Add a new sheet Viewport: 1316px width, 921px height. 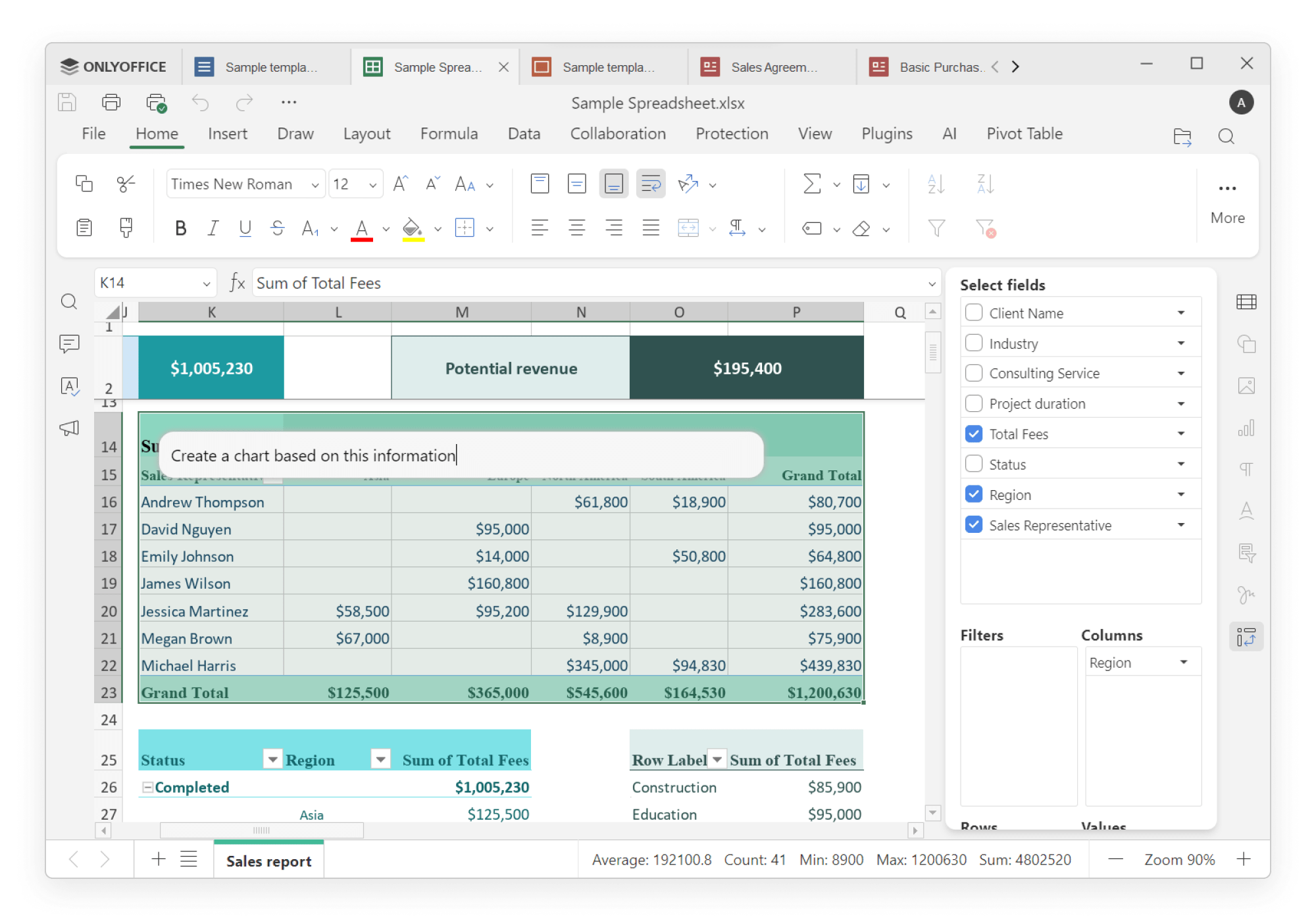[x=158, y=859]
